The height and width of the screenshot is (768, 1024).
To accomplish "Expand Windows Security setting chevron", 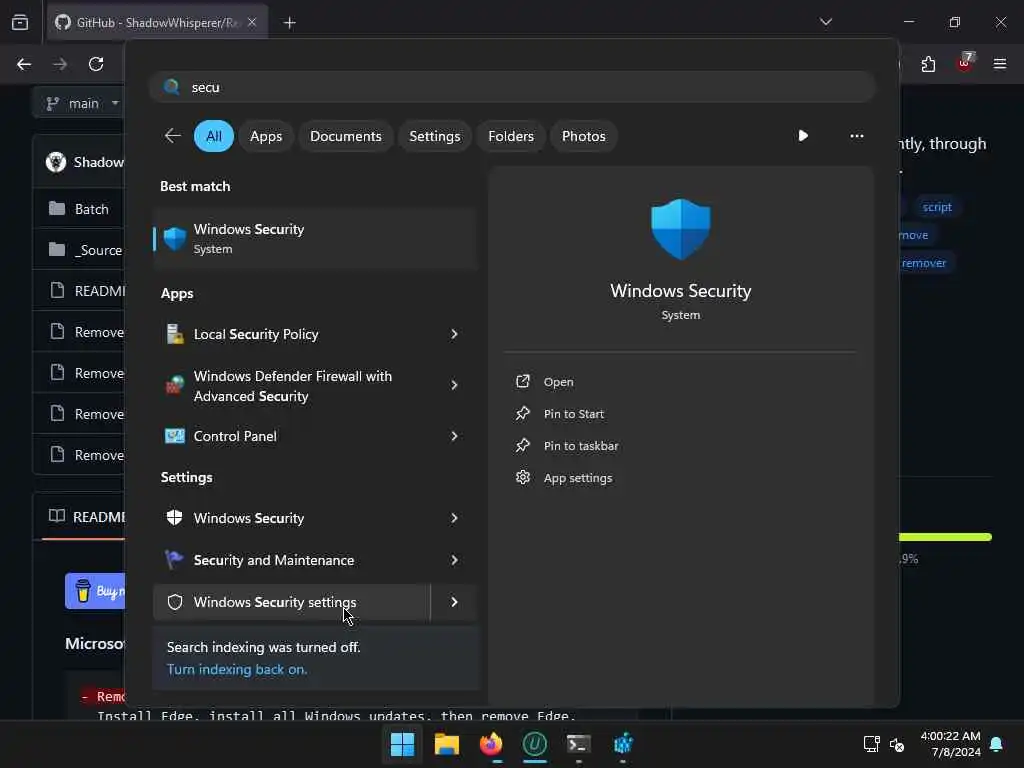I will pos(455,518).
